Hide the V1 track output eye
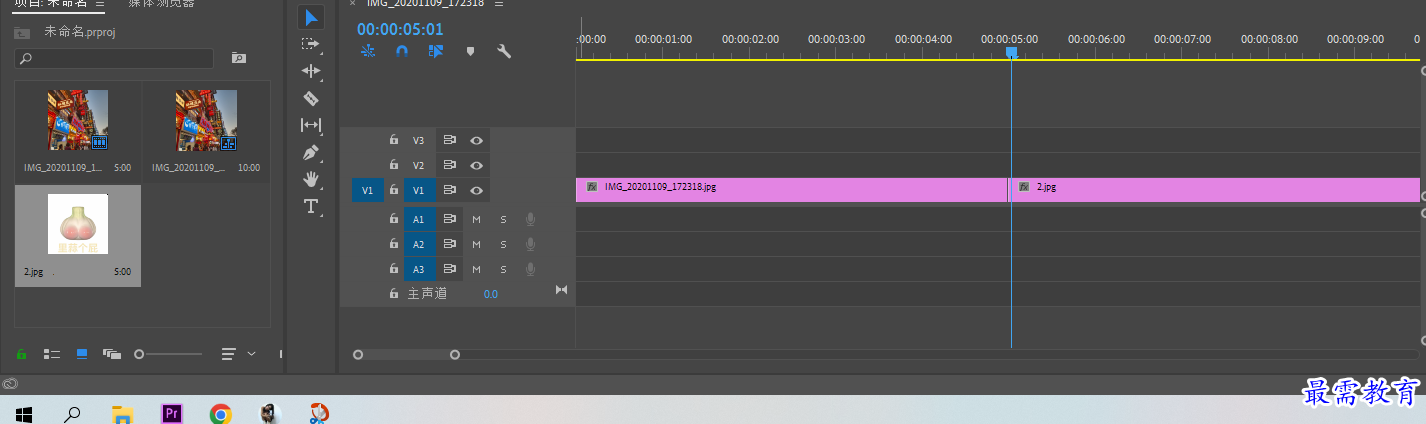 [477, 190]
